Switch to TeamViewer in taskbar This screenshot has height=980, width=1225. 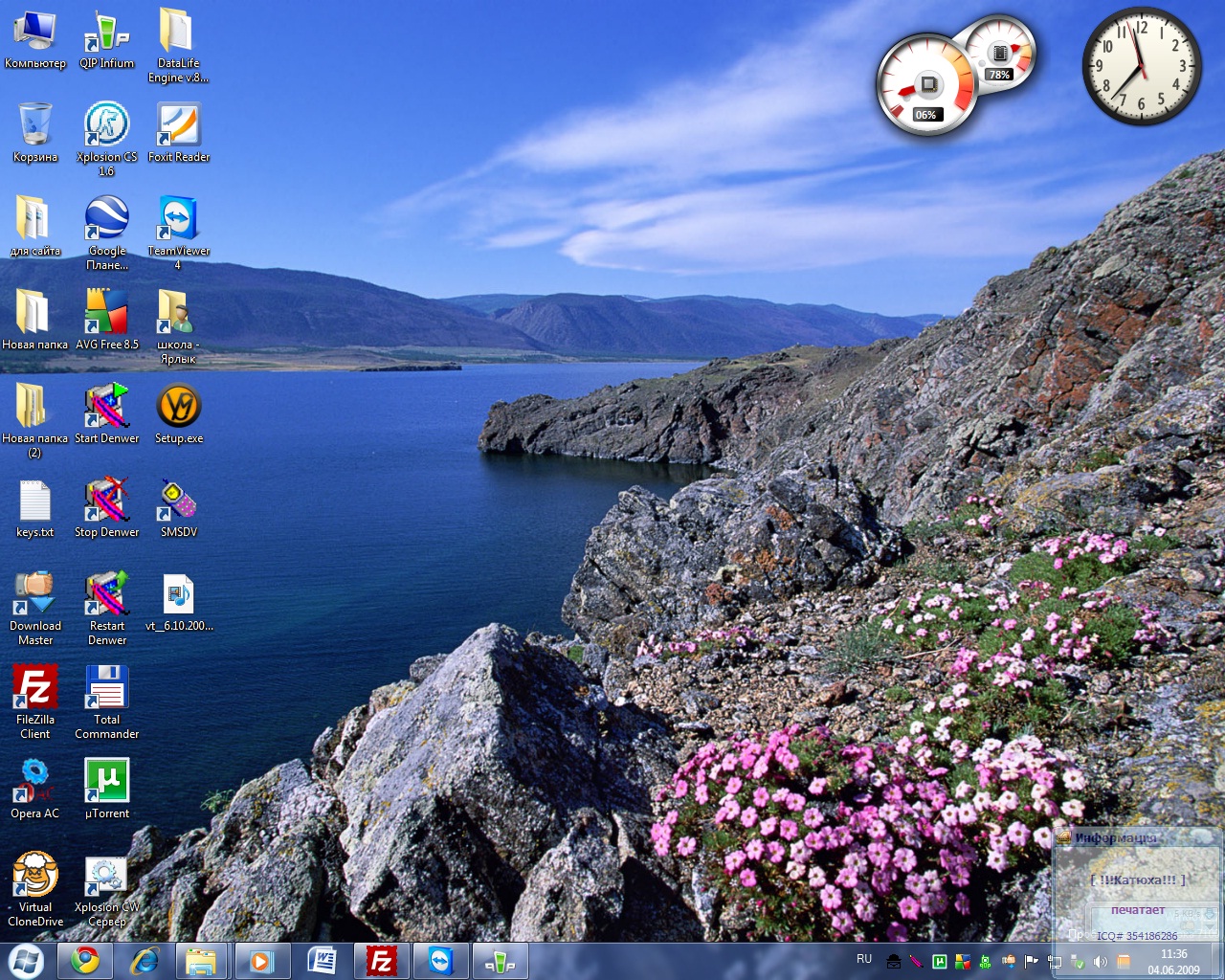(x=440, y=961)
